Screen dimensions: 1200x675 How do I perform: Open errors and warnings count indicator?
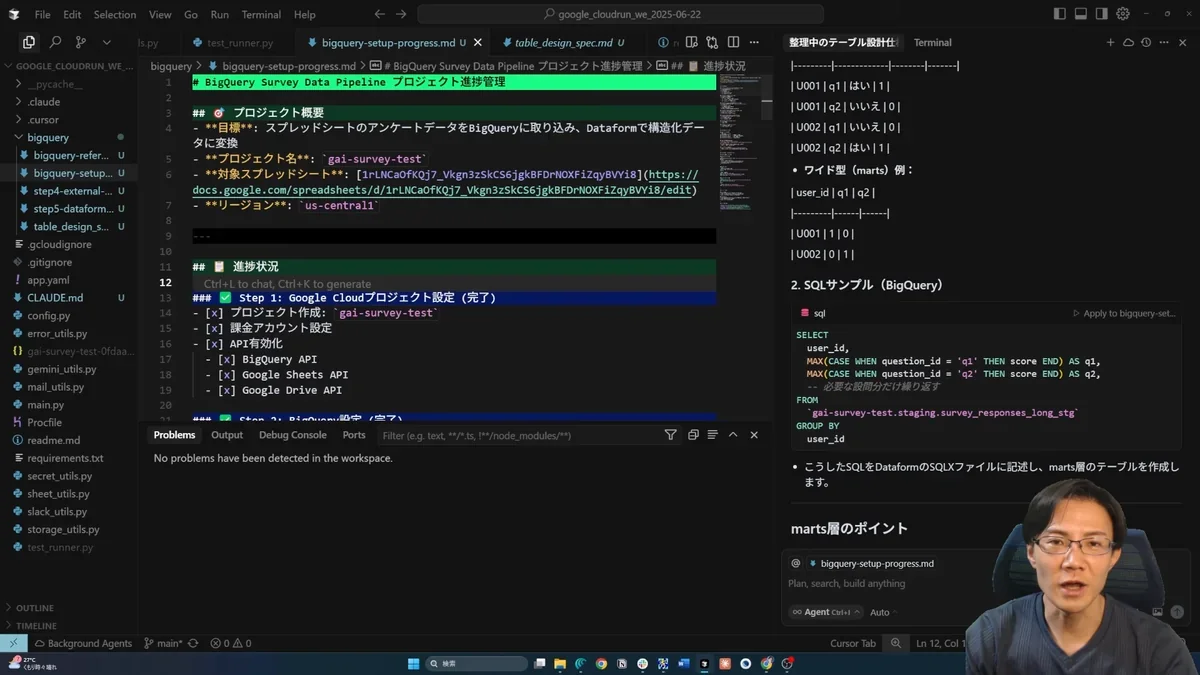pos(231,643)
